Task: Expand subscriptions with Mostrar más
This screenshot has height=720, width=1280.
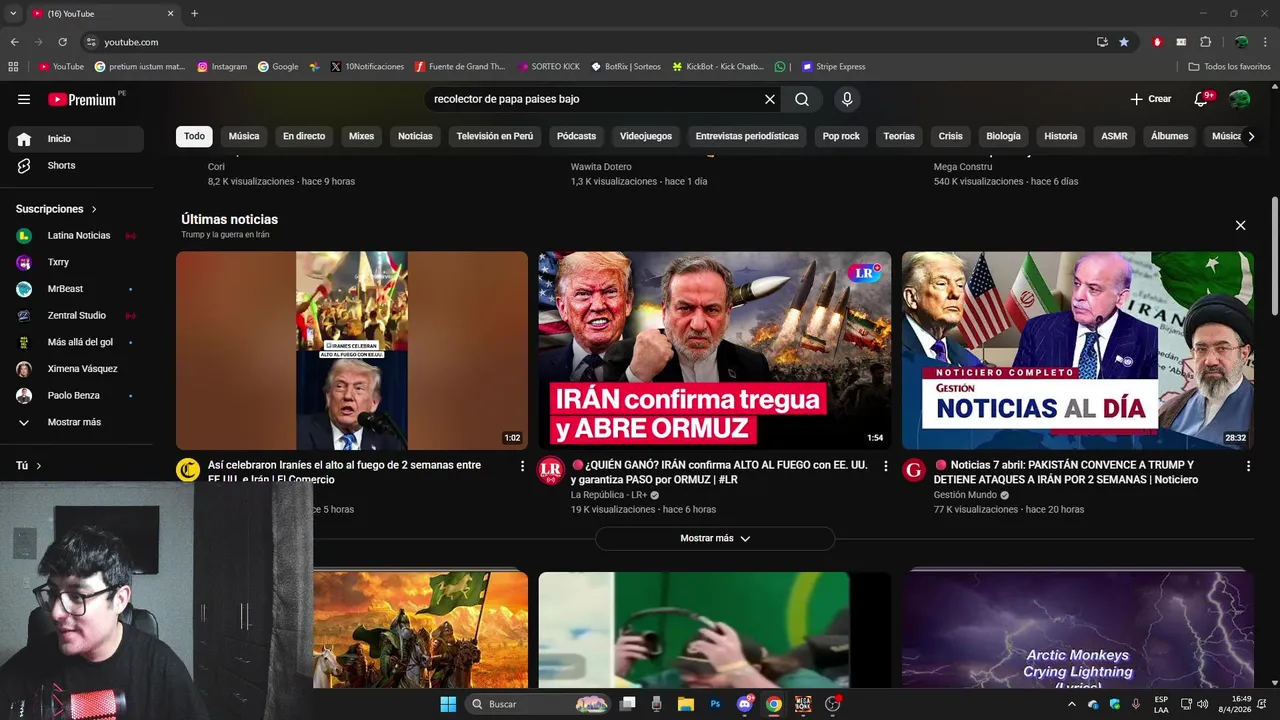Action: pyautogui.click(x=76, y=422)
